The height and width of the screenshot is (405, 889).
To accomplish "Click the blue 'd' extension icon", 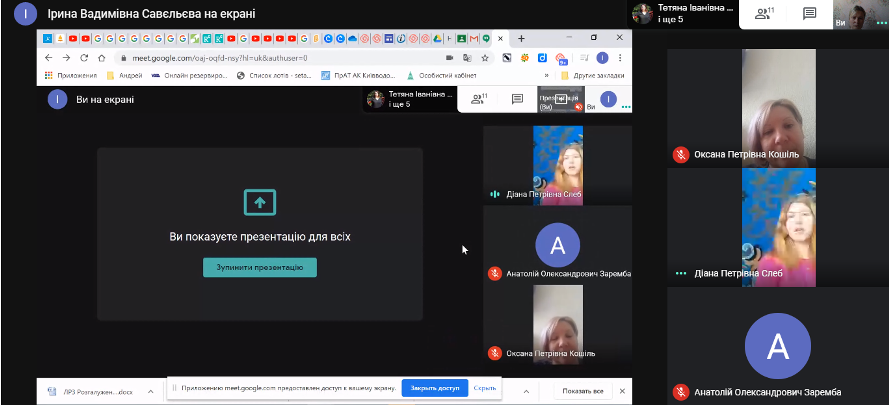I will 542,58.
